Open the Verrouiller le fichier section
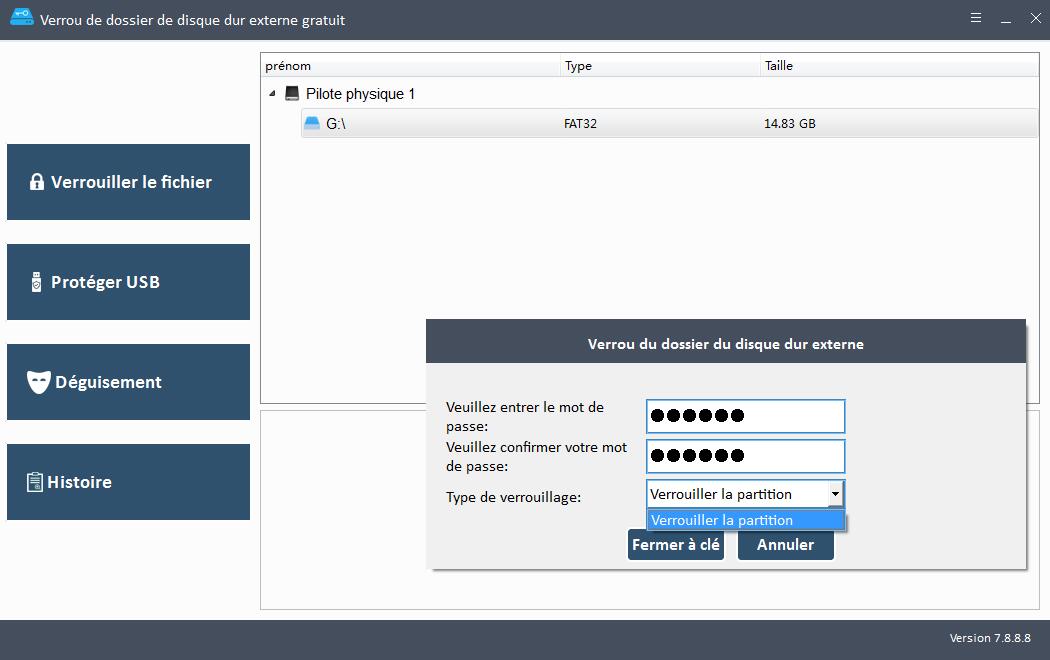This screenshot has height=660, width=1050. [129, 181]
